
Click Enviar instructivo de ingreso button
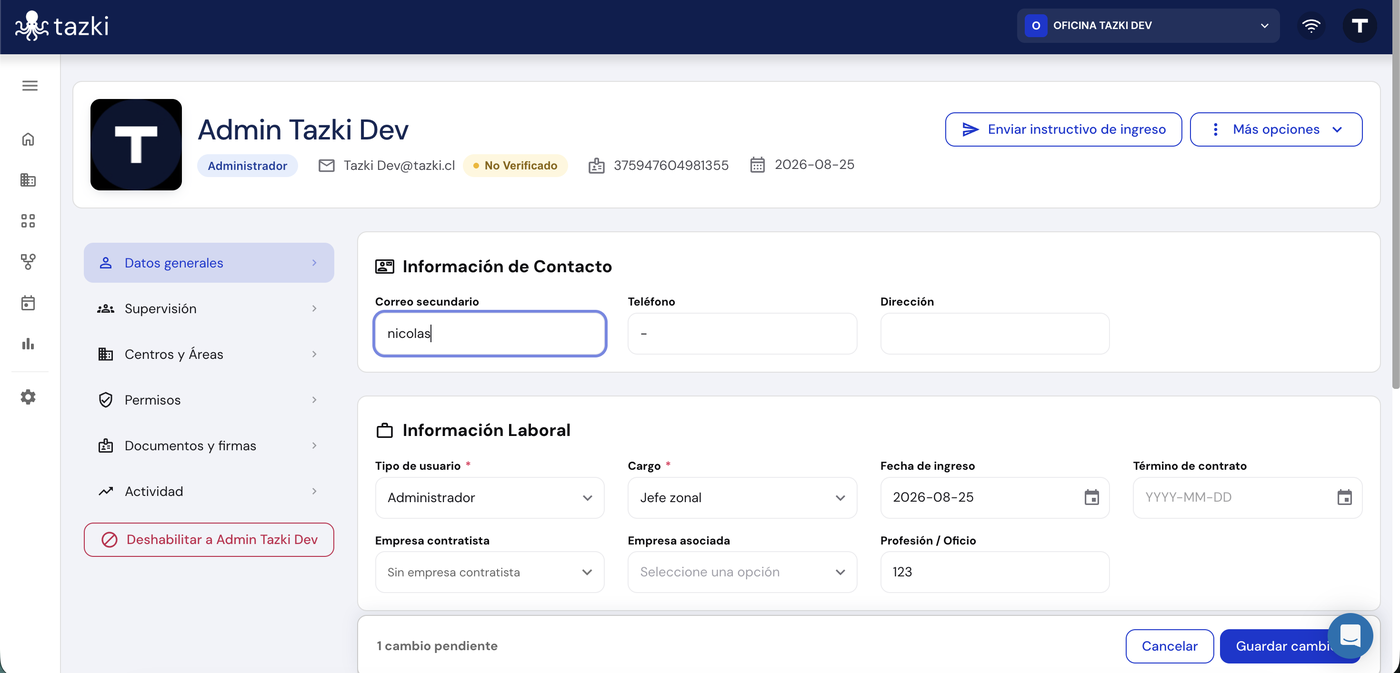(x=1064, y=129)
